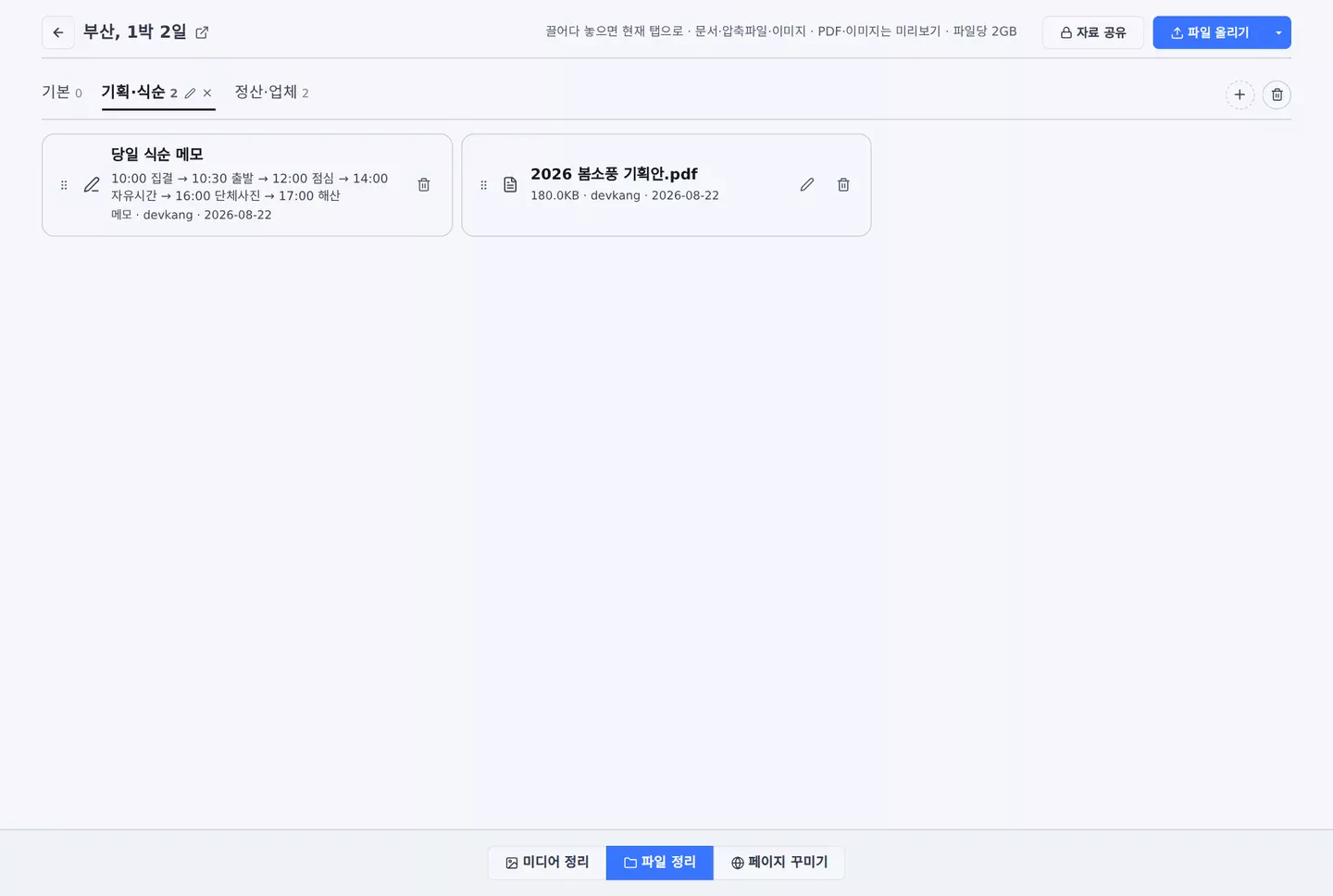Click the 자료 공유 button

[1093, 32]
